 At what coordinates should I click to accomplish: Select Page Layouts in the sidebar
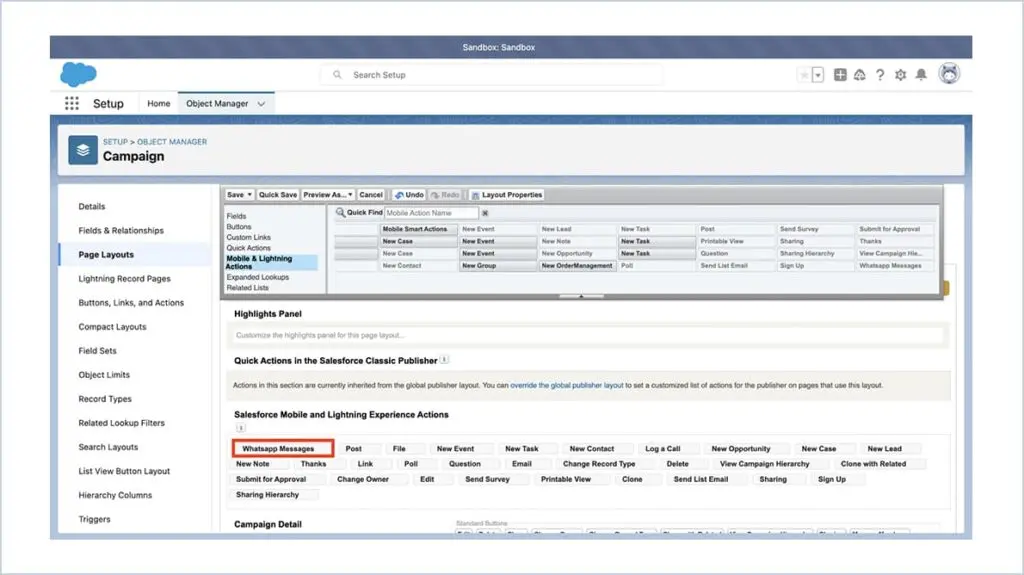106,255
